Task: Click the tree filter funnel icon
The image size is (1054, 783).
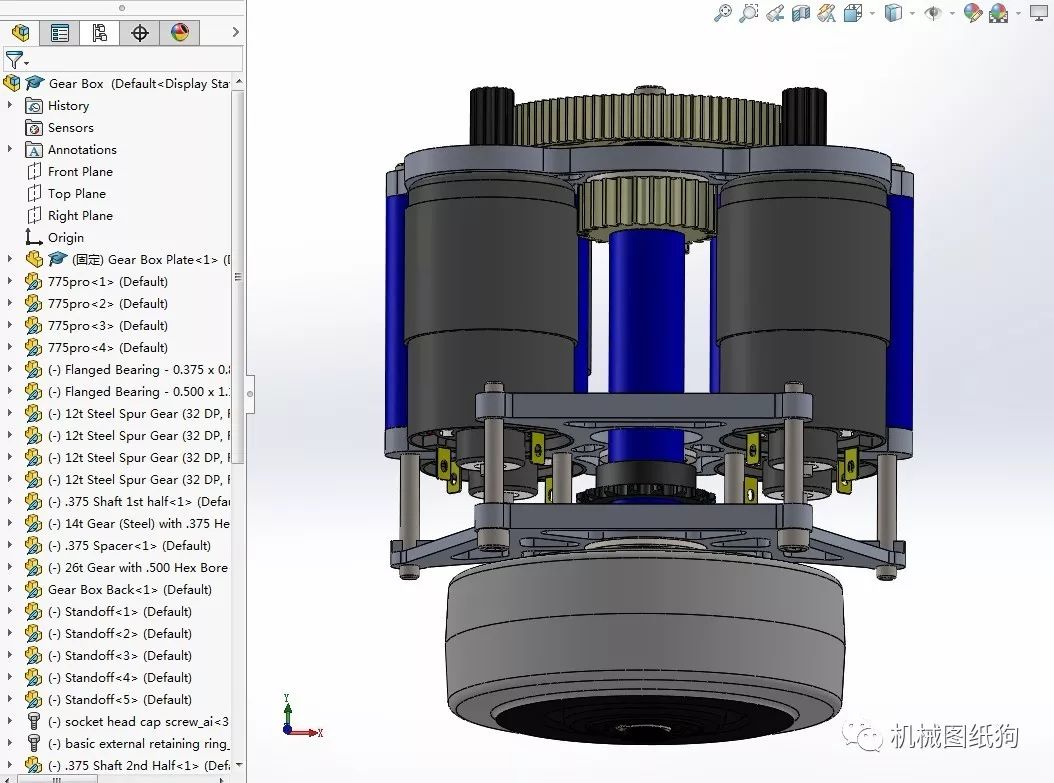Action: point(15,60)
